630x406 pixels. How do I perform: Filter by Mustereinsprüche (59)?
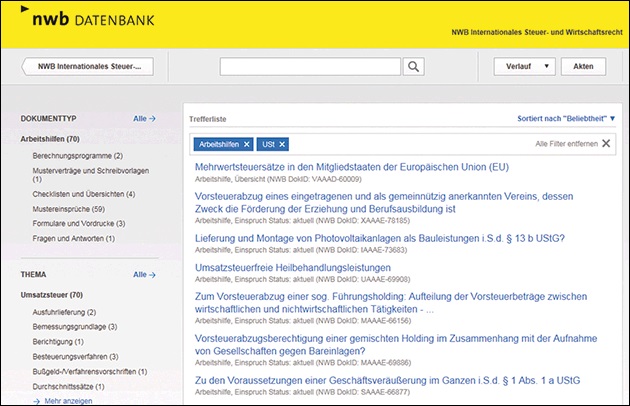pyautogui.click(x=75, y=208)
